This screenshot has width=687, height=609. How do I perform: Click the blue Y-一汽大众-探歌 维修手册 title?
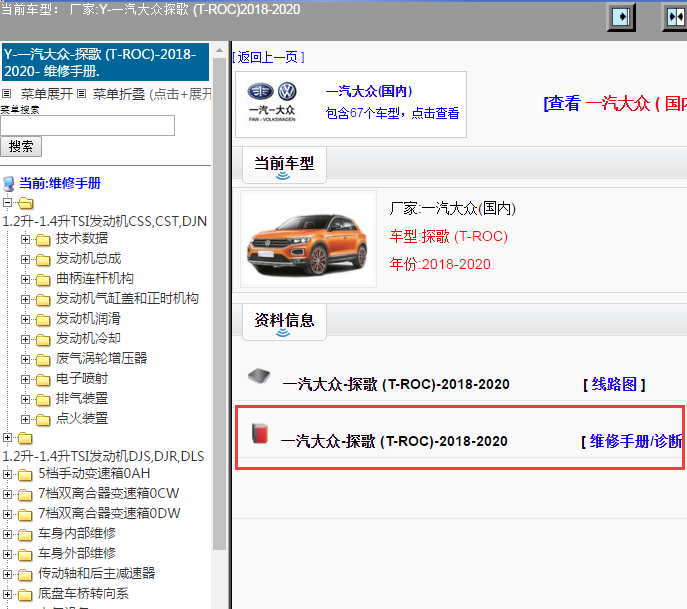click(x=105, y=62)
